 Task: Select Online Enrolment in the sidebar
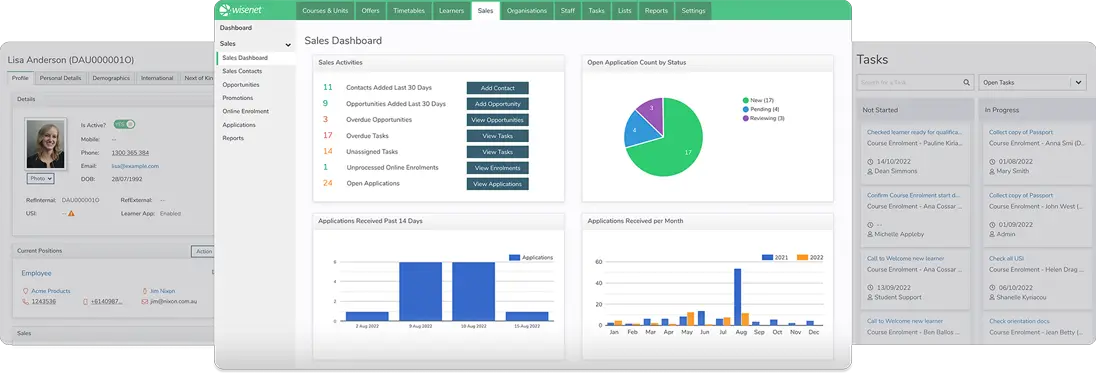click(245, 111)
